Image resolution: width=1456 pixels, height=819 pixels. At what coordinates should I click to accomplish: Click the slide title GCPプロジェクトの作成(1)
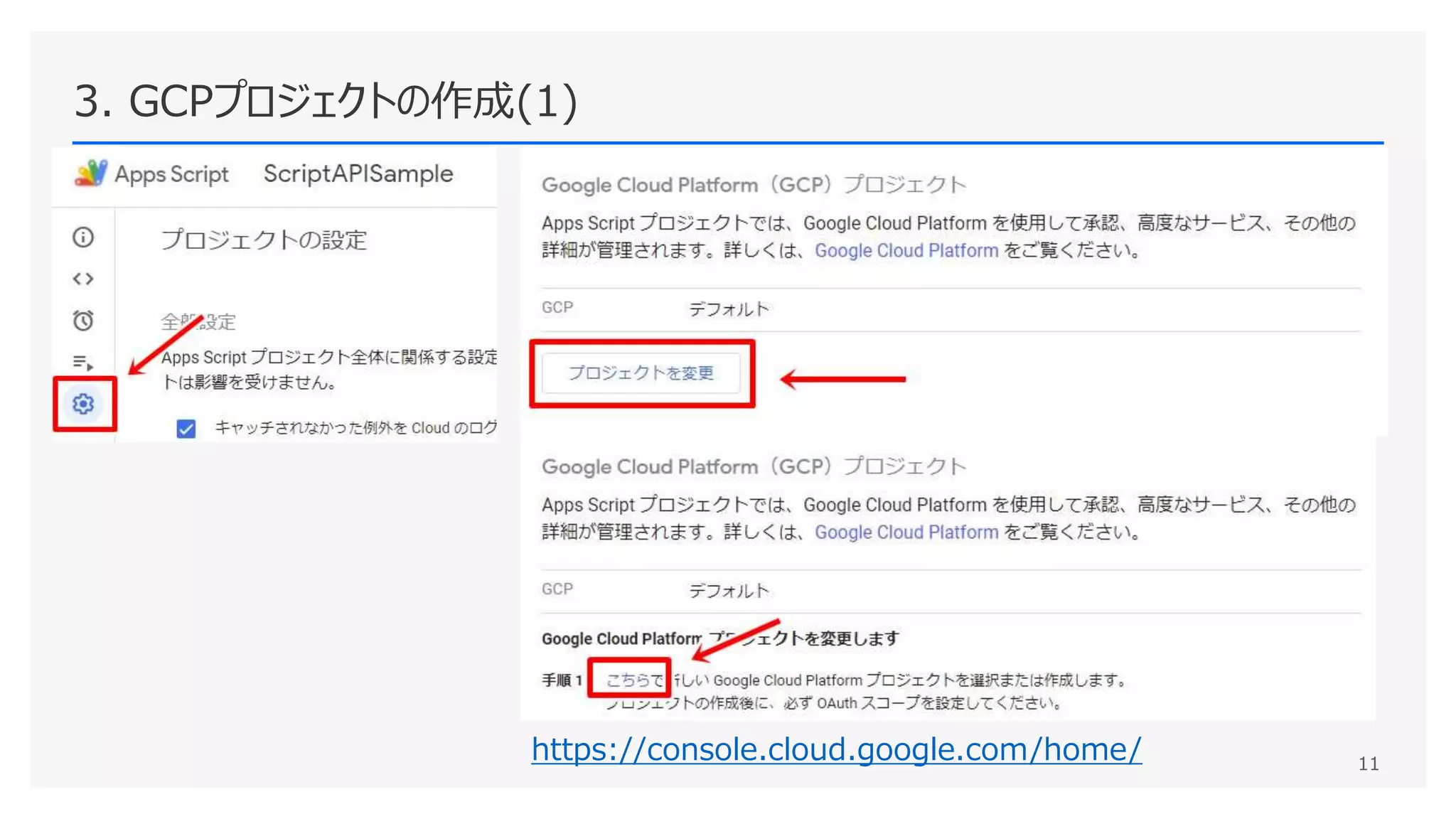click(326, 101)
